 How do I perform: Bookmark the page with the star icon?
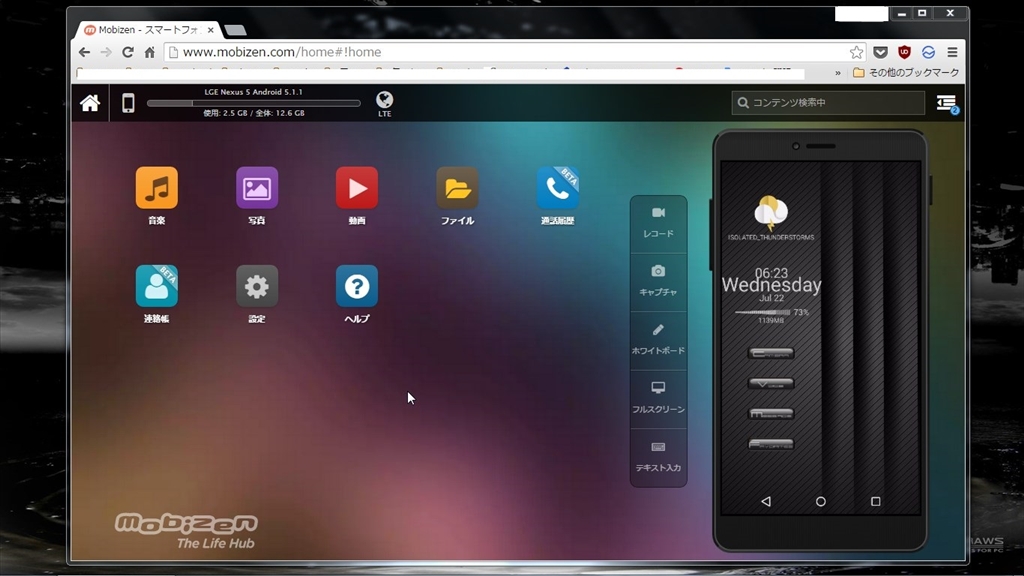pos(857,52)
